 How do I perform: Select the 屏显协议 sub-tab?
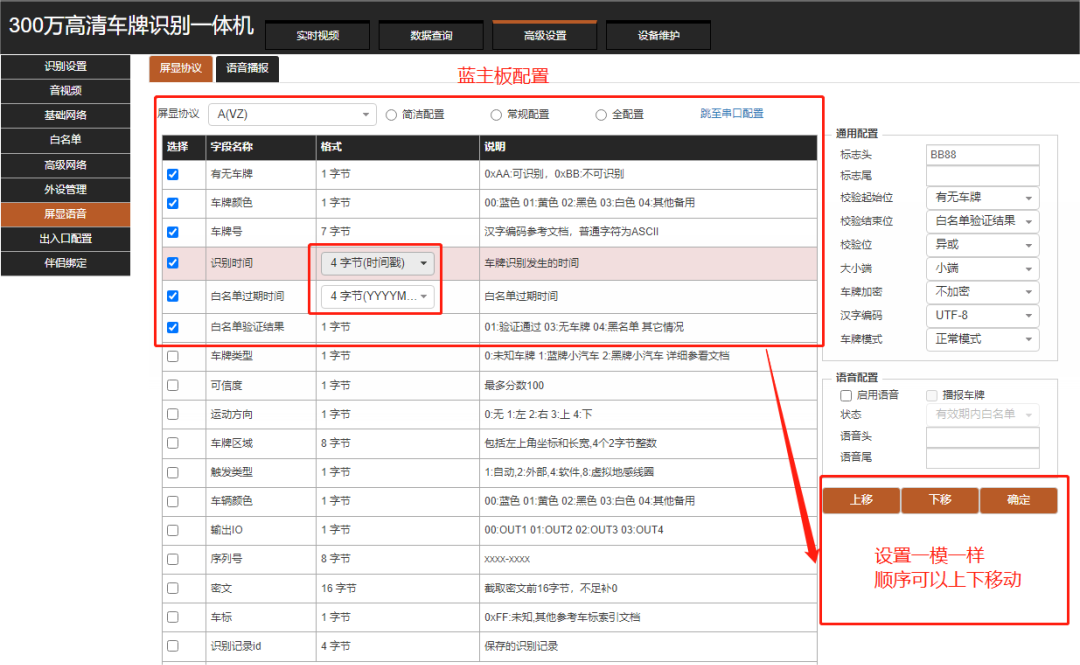coord(180,68)
